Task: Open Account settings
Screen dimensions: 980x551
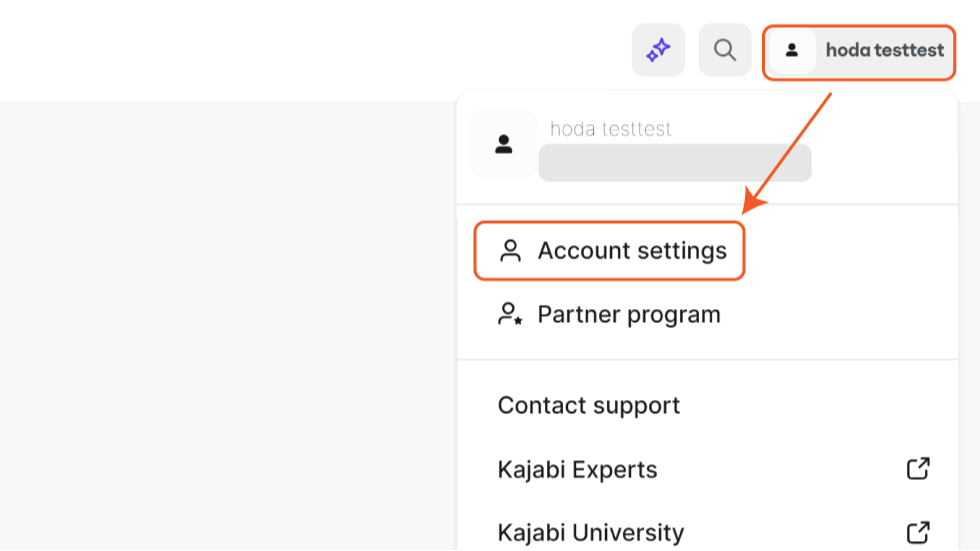Action: point(632,250)
